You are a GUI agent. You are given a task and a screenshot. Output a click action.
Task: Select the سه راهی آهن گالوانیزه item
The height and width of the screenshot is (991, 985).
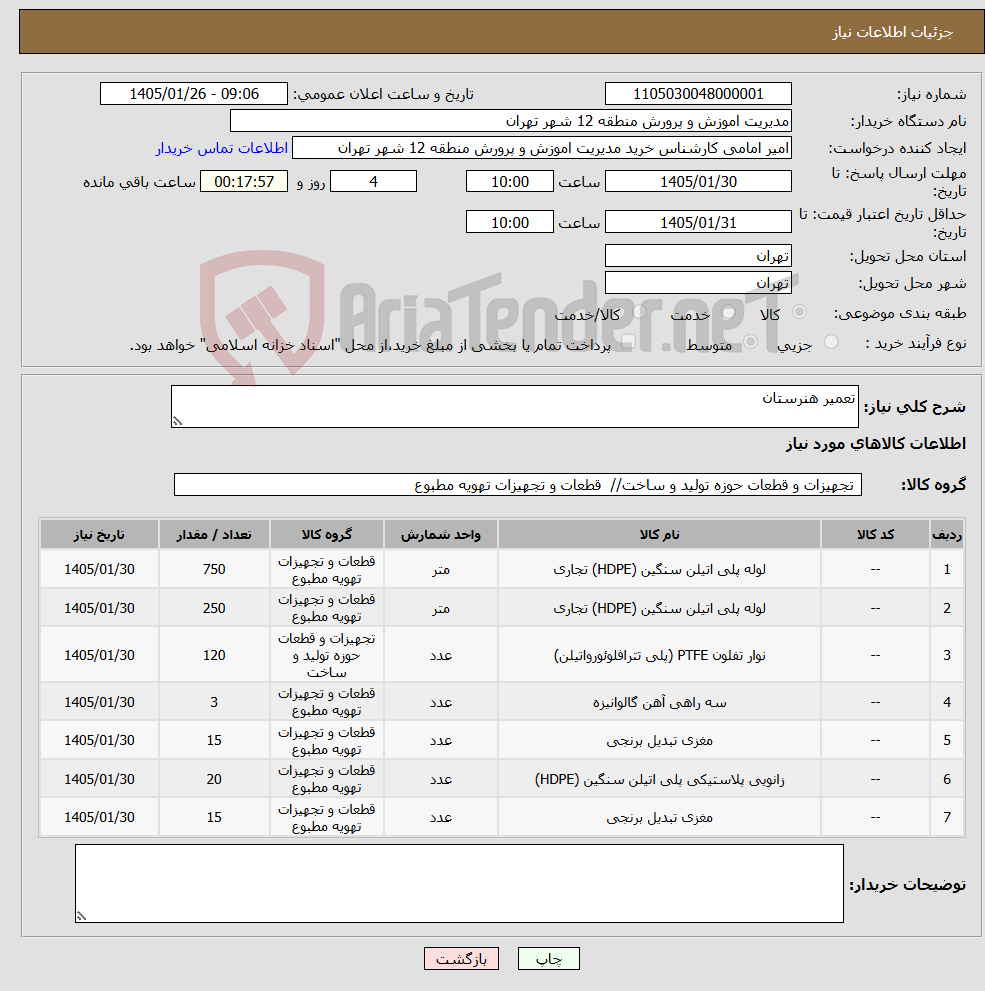tap(659, 702)
